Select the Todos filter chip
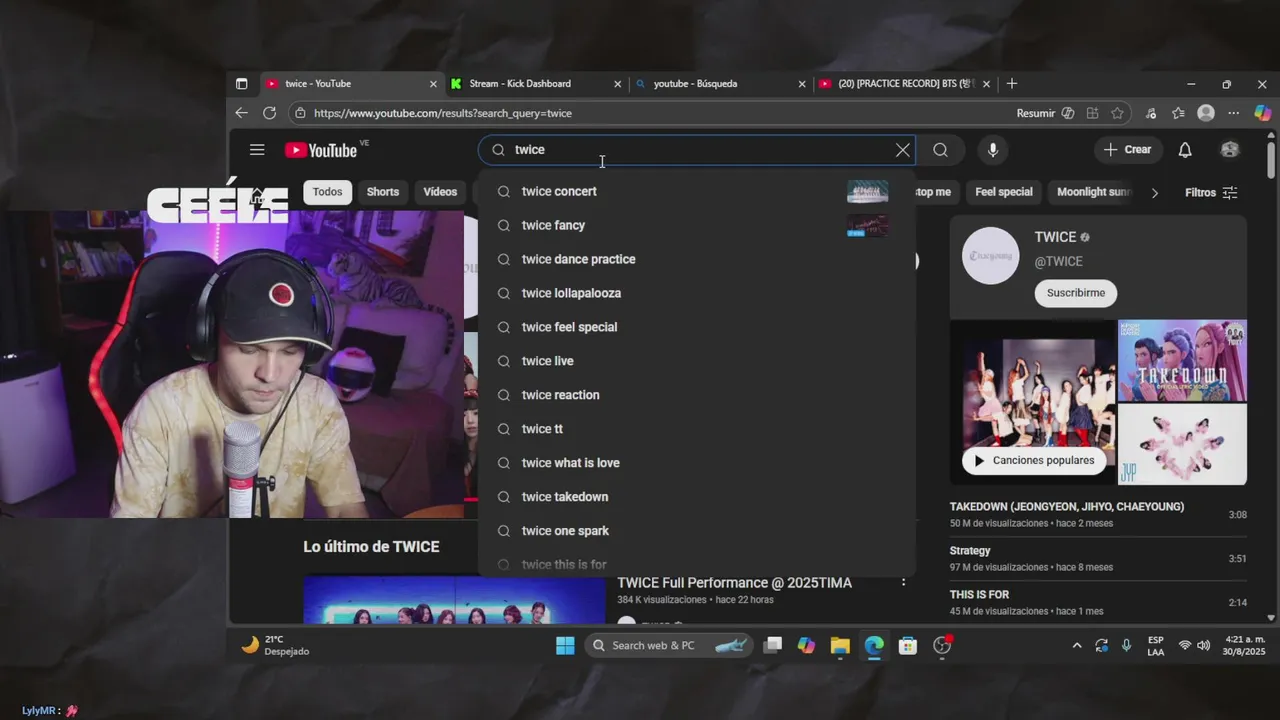Viewport: 1280px width, 720px height. tap(327, 192)
